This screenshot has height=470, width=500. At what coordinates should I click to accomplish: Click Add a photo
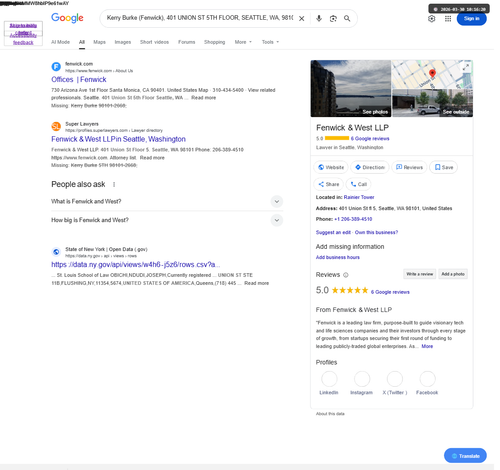[453, 274]
